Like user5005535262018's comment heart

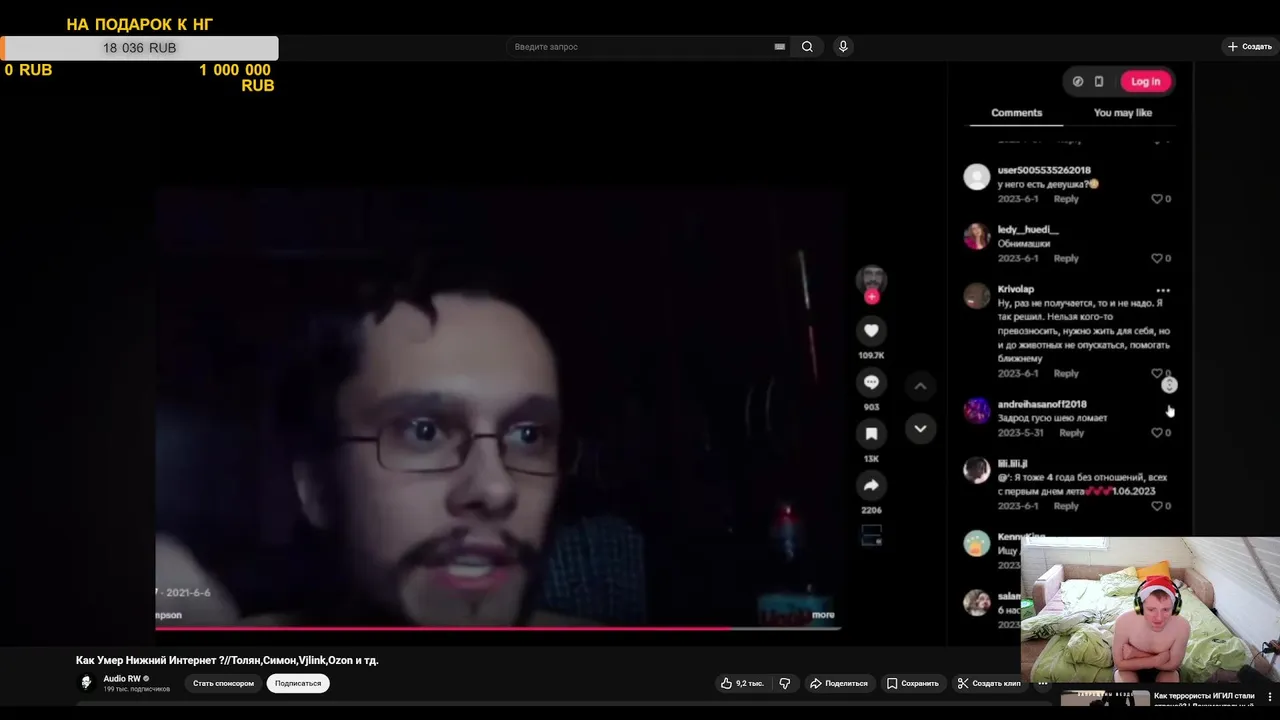pyautogui.click(x=1157, y=199)
